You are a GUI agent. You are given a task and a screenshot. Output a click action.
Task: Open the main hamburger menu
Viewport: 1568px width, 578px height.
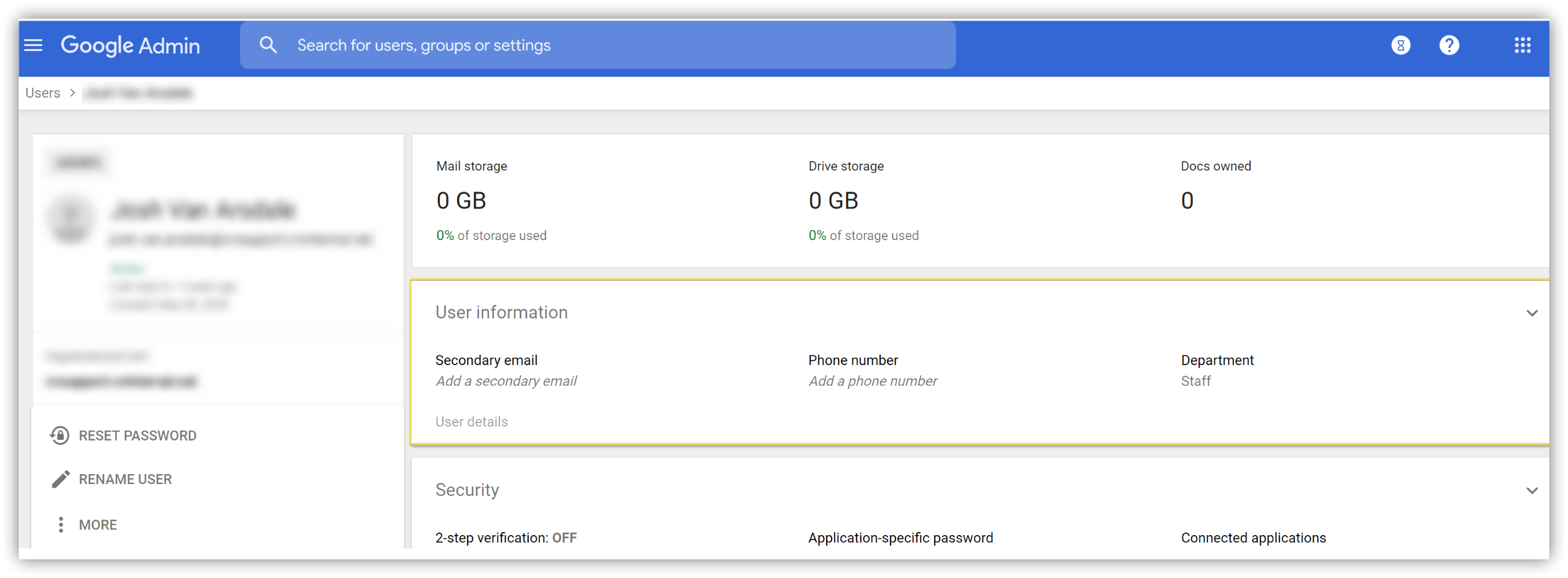[34, 45]
